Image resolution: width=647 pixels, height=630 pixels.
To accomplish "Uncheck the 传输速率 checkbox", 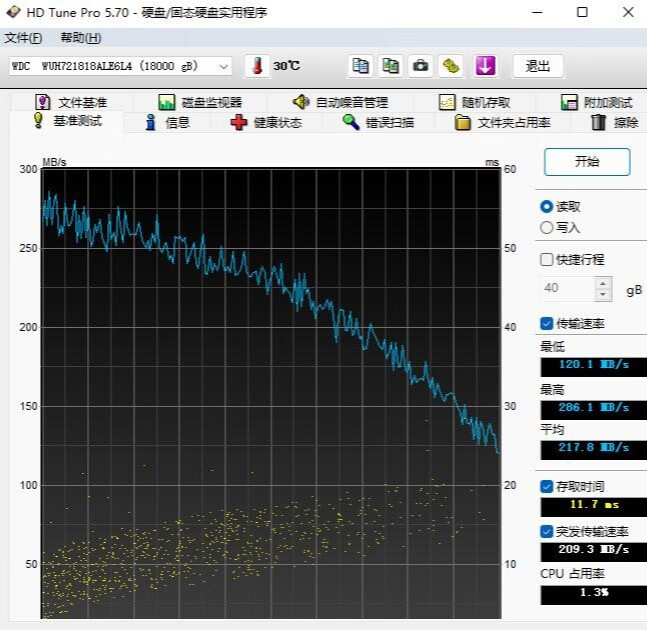I will pos(547,323).
